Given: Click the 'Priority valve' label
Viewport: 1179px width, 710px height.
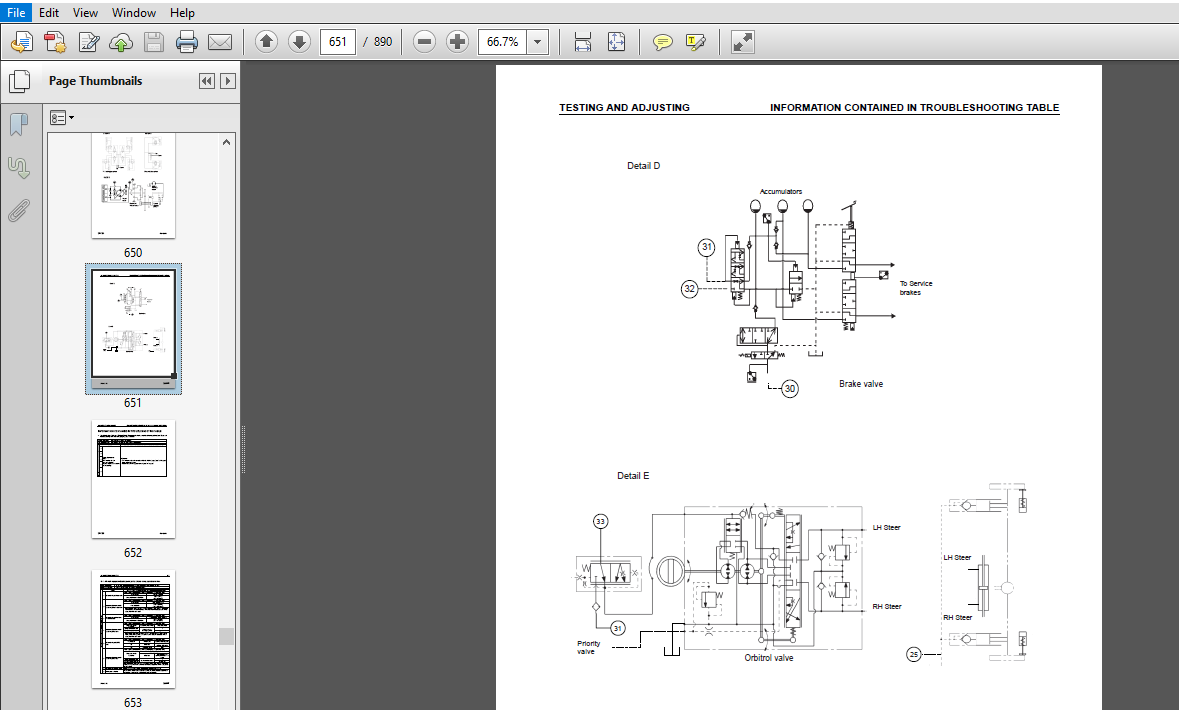Looking at the screenshot, I should click(x=589, y=648).
